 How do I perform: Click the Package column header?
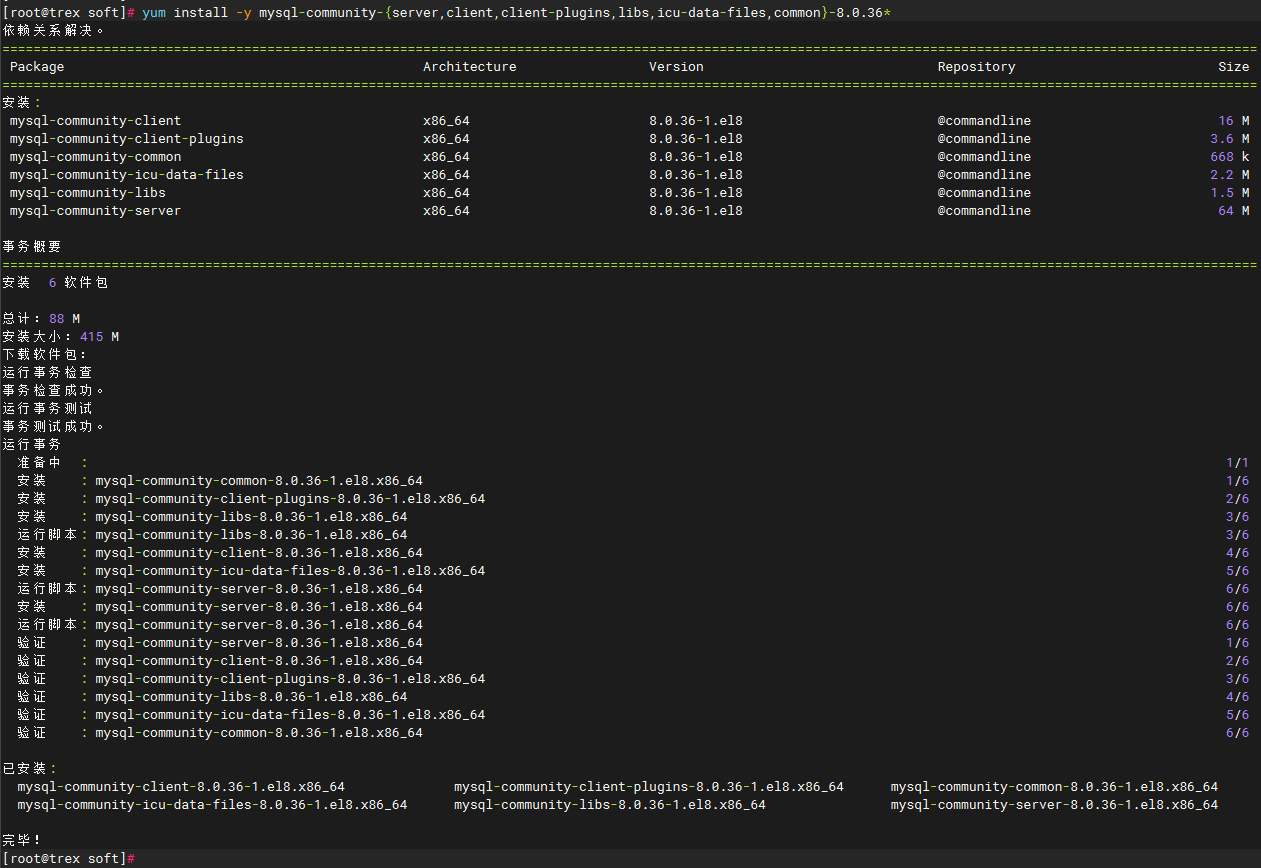click(x=37, y=66)
